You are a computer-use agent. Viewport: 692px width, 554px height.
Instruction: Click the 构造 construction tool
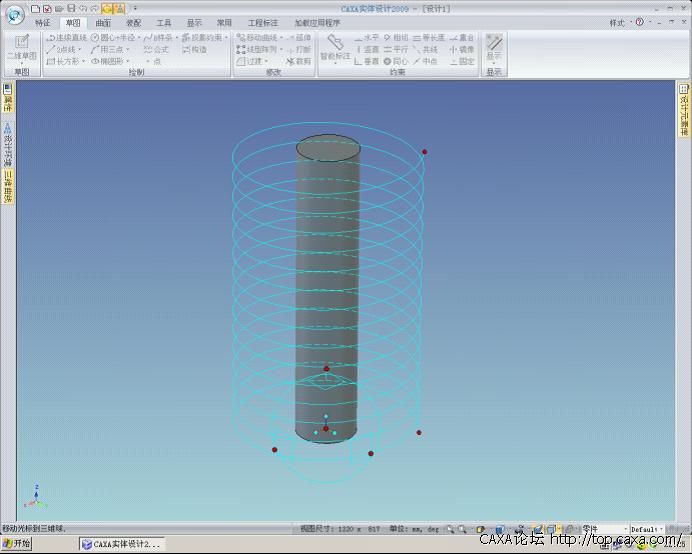194,49
